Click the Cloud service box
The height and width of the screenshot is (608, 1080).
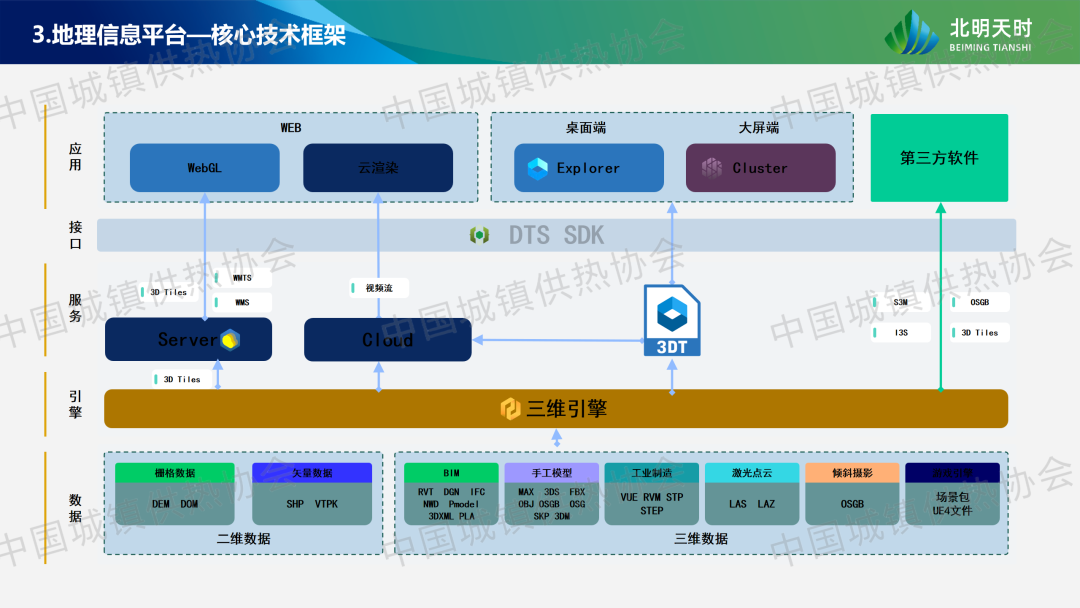point(387,340)
